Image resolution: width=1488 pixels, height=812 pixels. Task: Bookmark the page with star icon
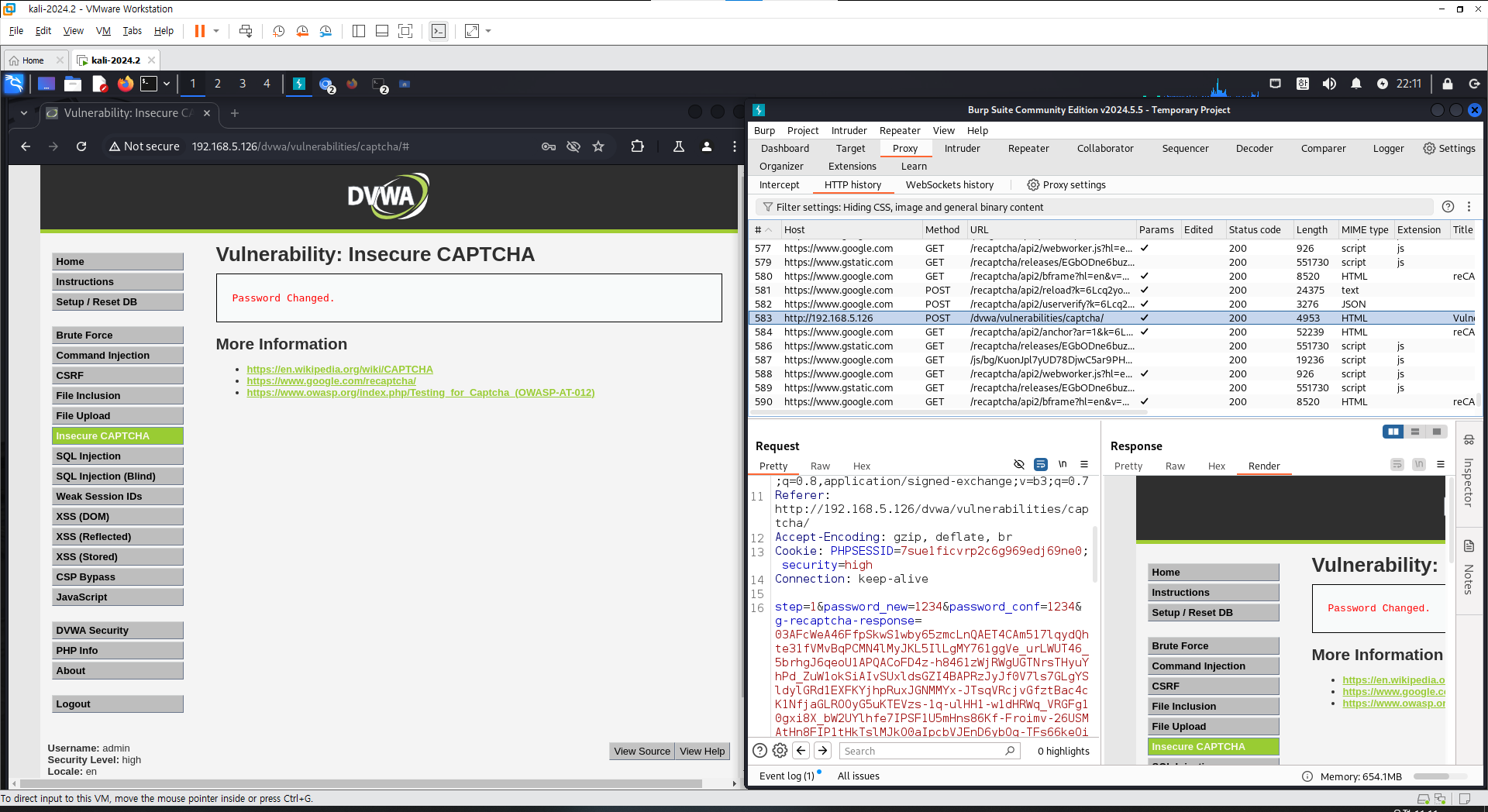(x=598, y=146)
